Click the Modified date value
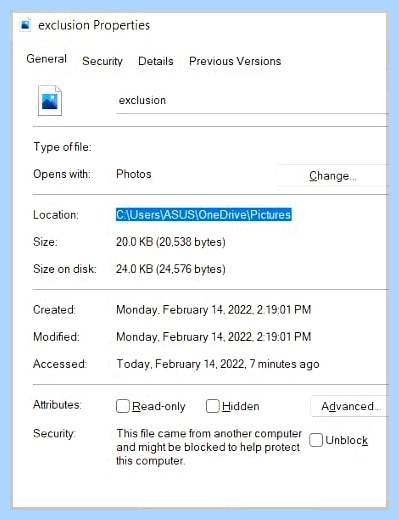 point(214,337)
